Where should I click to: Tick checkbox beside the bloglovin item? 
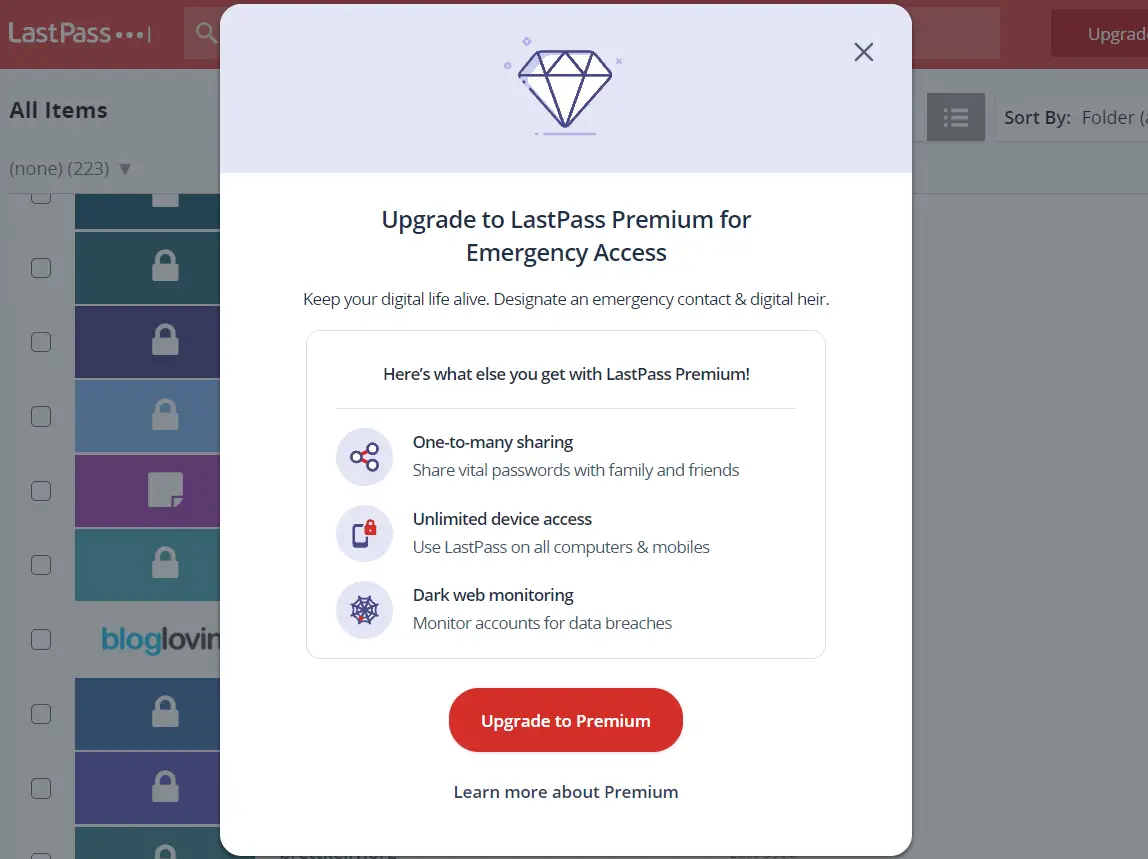(41, 639)
